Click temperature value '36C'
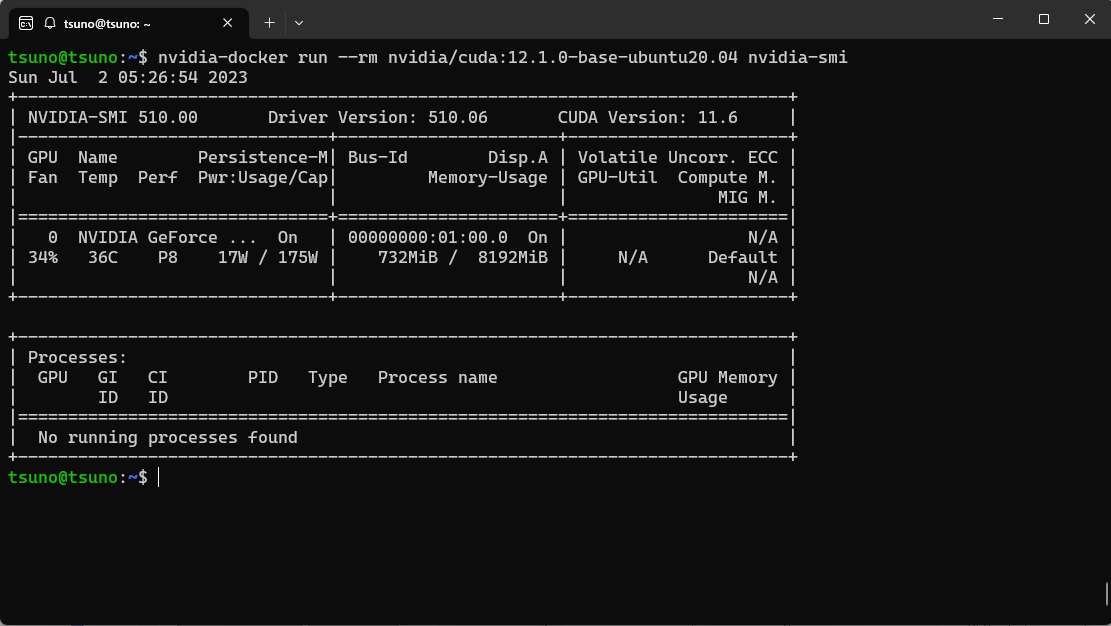The width and height of the screenshot is (1111, 626). point(103,257)
